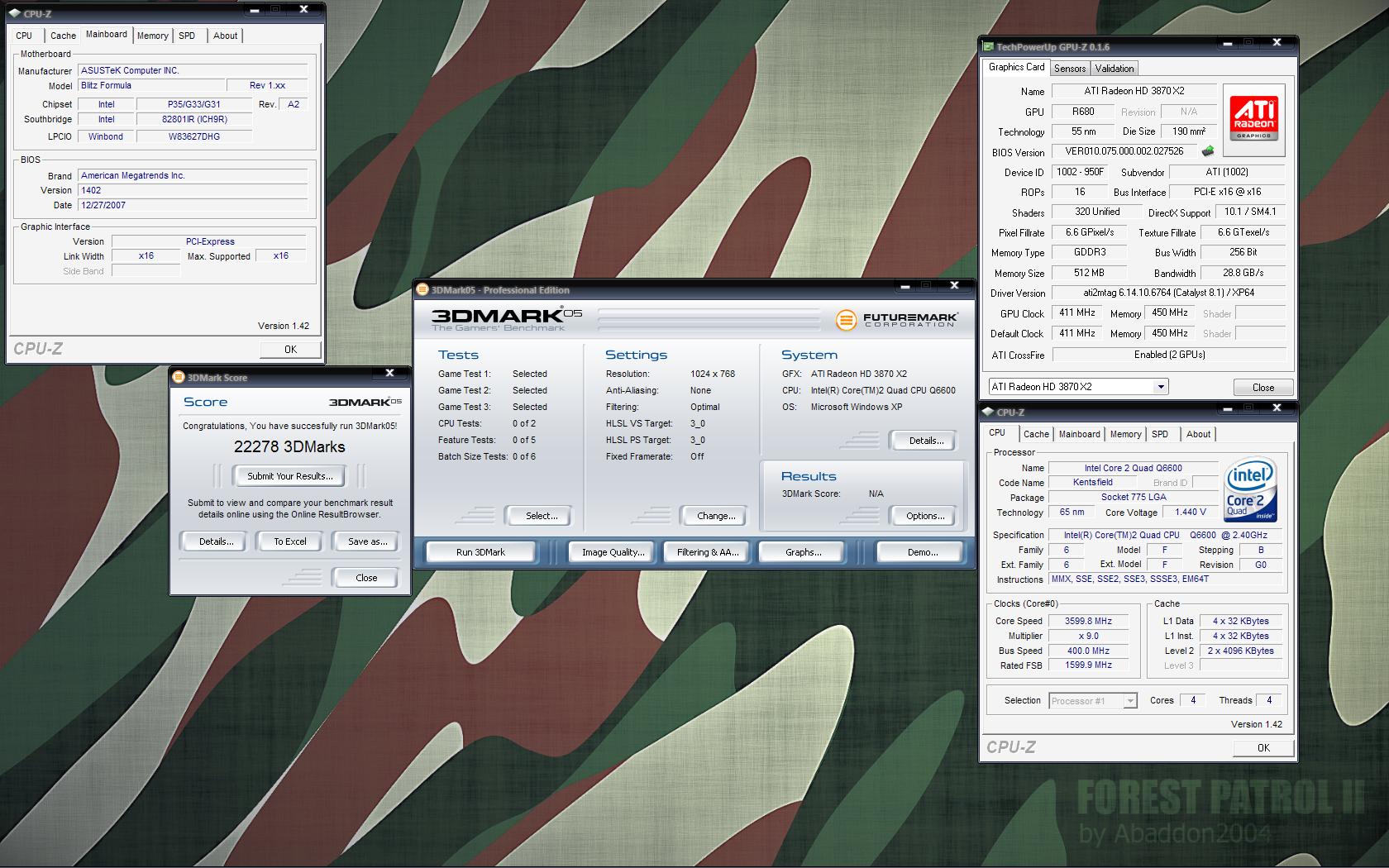Click the Level 2 cache 2 x 4096 KBytes value

1240,651
